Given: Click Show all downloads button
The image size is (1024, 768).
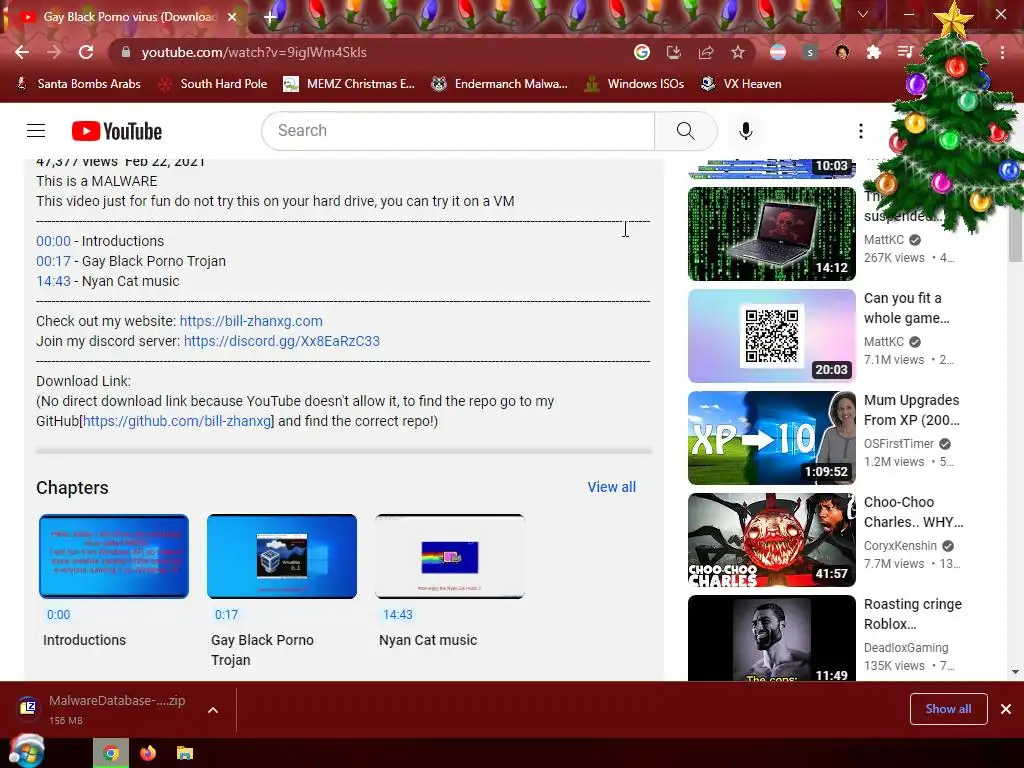Looking at the screenshot, I should pyautogui.click(x=948, y=709).
